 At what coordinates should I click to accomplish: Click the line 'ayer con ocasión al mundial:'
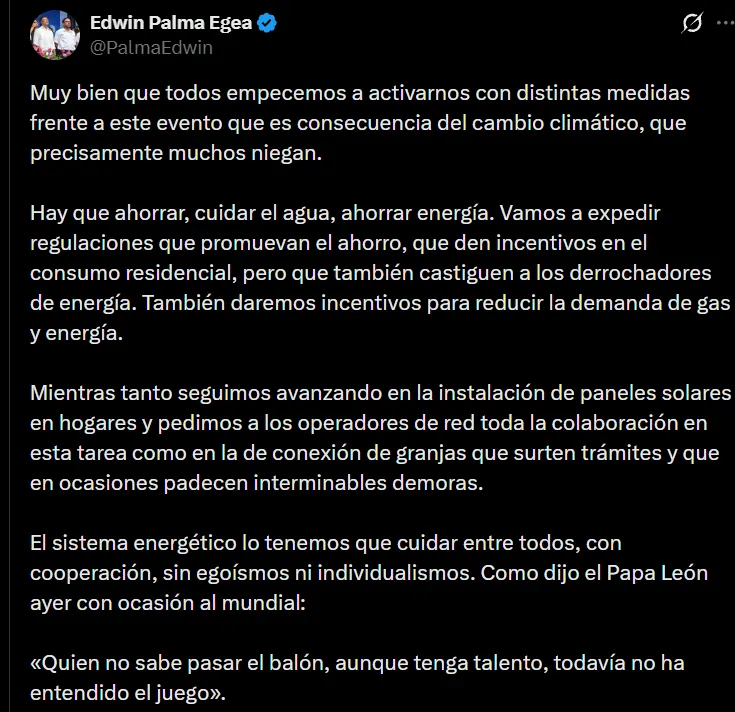[168, 603]
